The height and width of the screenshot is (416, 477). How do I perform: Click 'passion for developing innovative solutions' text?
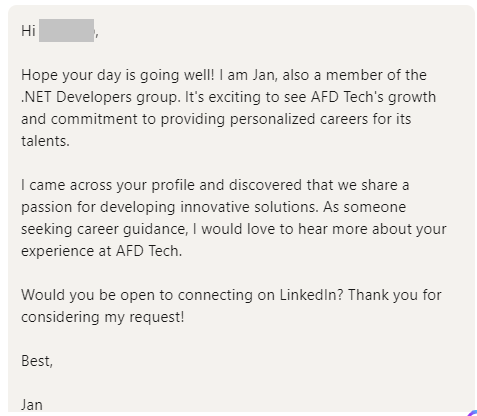[169, 207]
